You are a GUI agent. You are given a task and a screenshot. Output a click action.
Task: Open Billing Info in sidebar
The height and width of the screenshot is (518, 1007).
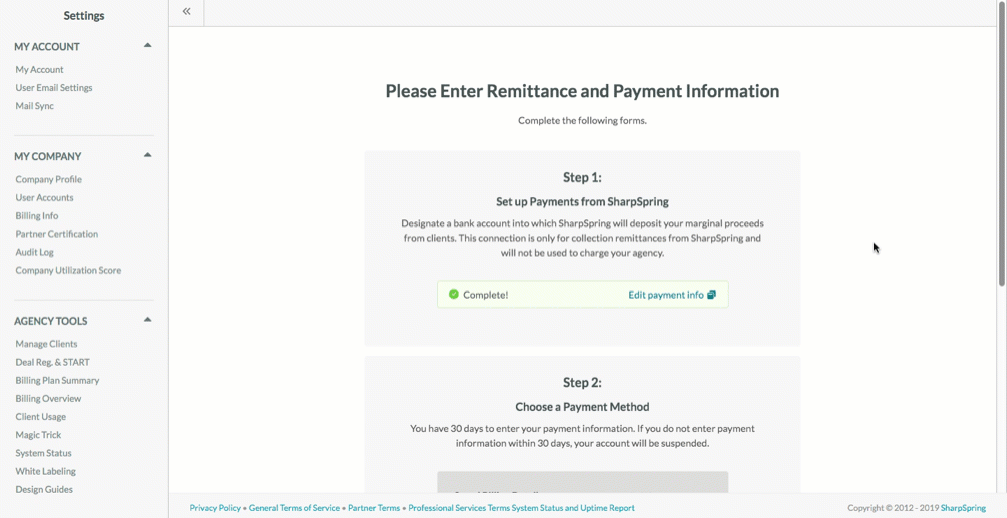coord(37,216)
